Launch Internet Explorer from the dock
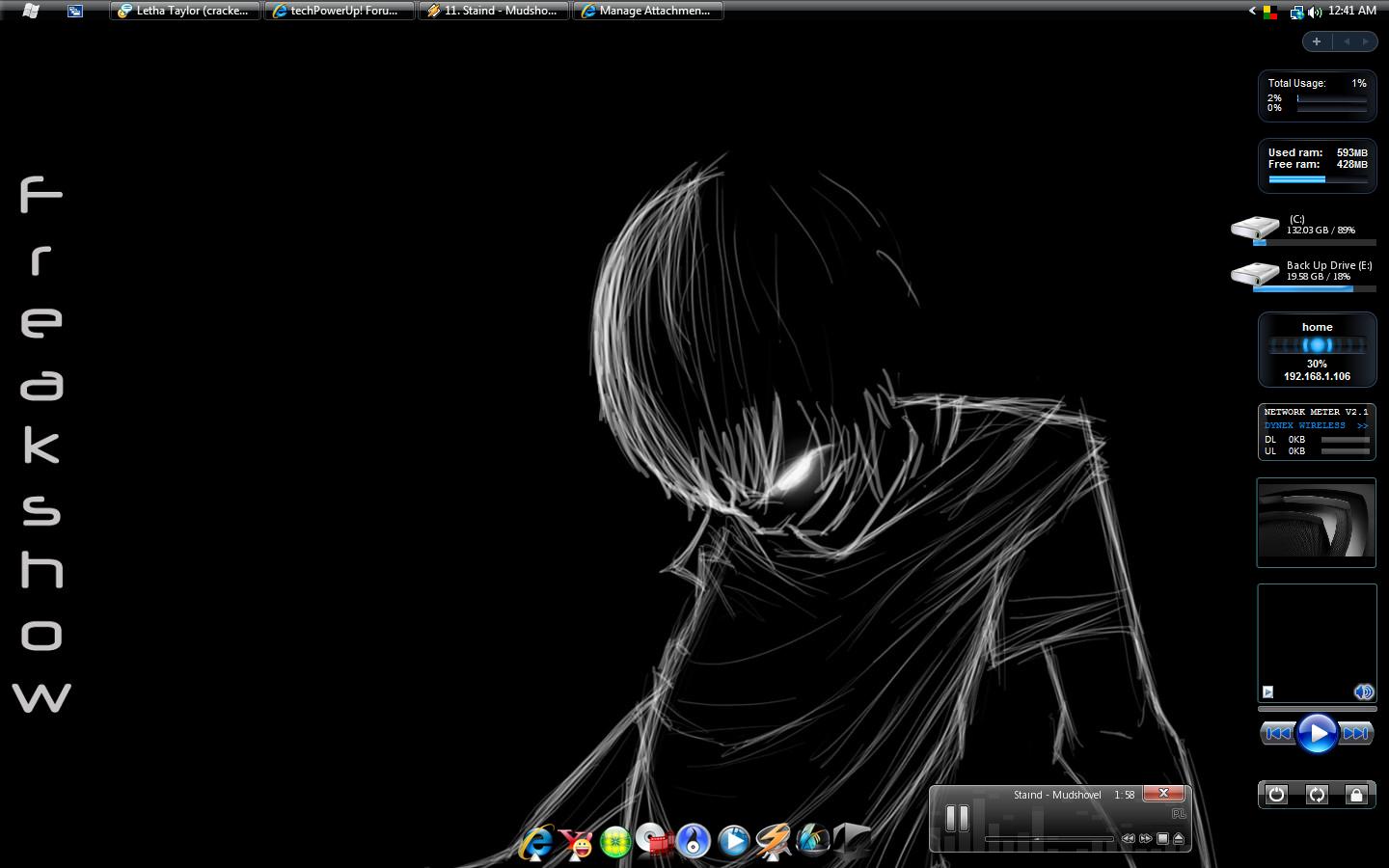The image size is (1389, 868). tap(536, 842)
